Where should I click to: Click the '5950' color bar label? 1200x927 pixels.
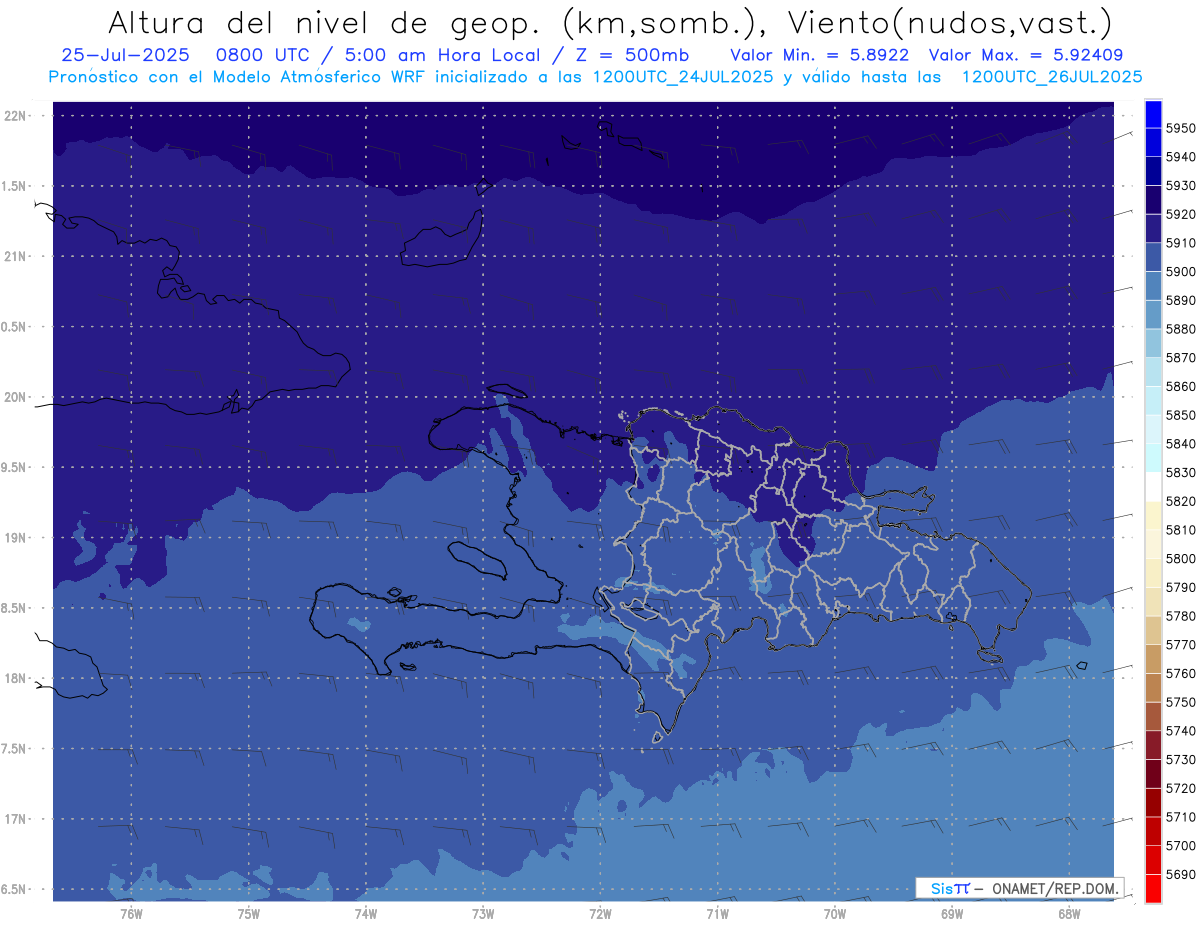pyautogui.click(x=1180, y=128)
